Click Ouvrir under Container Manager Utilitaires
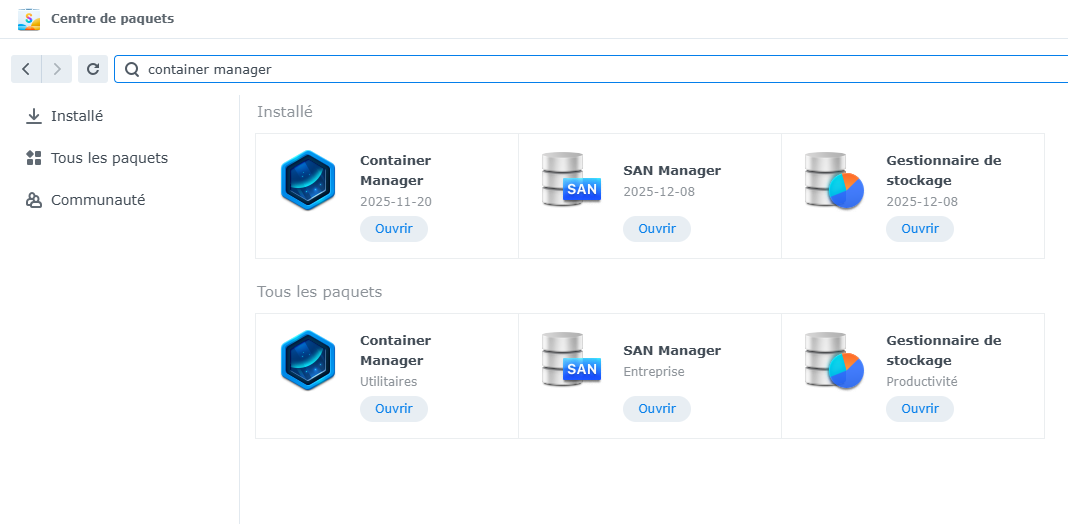Viewport: 1068px width, 524px height. (x=394, y=409)
